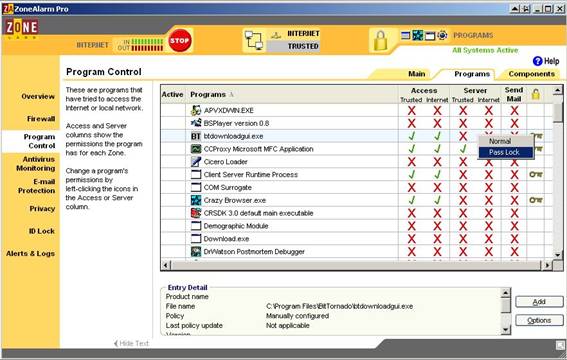Toggle Internet server permission for Demographic Module
This screenshot has height=360, width=567.
pos(489,226)
